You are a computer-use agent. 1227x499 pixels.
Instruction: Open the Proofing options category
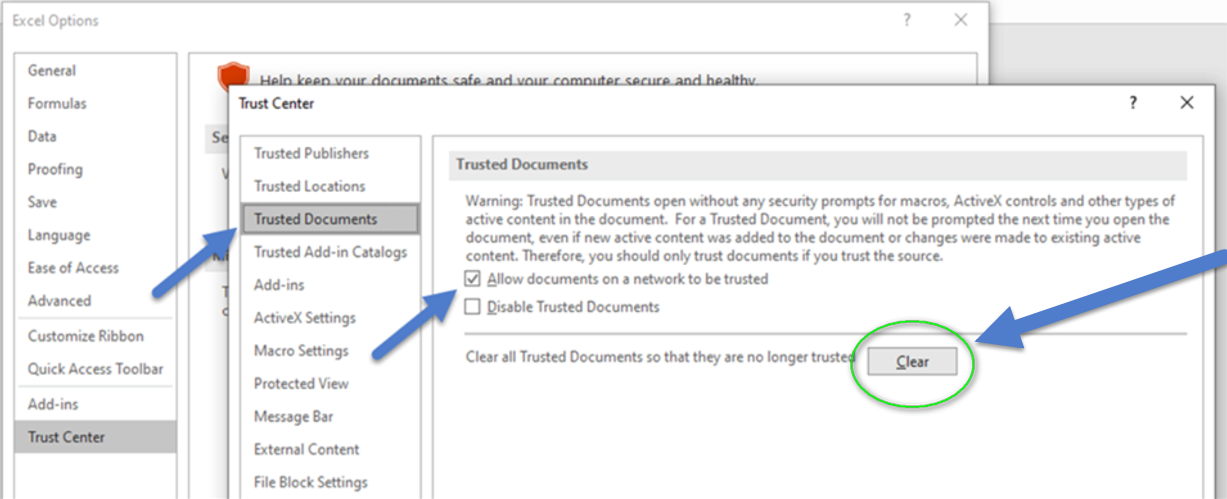coord(55,170)
